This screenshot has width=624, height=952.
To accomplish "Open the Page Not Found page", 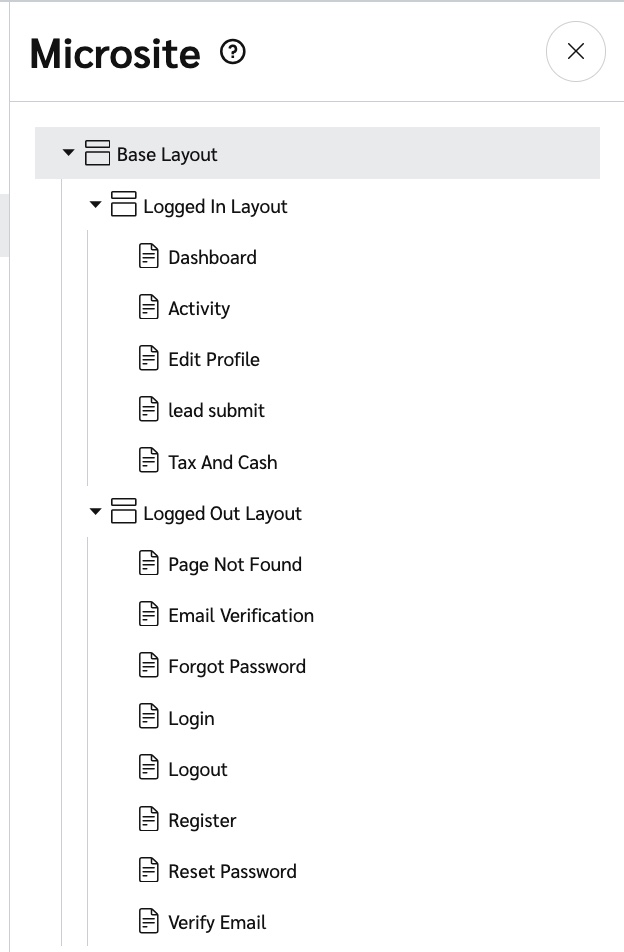I will [x=234, y=564].
